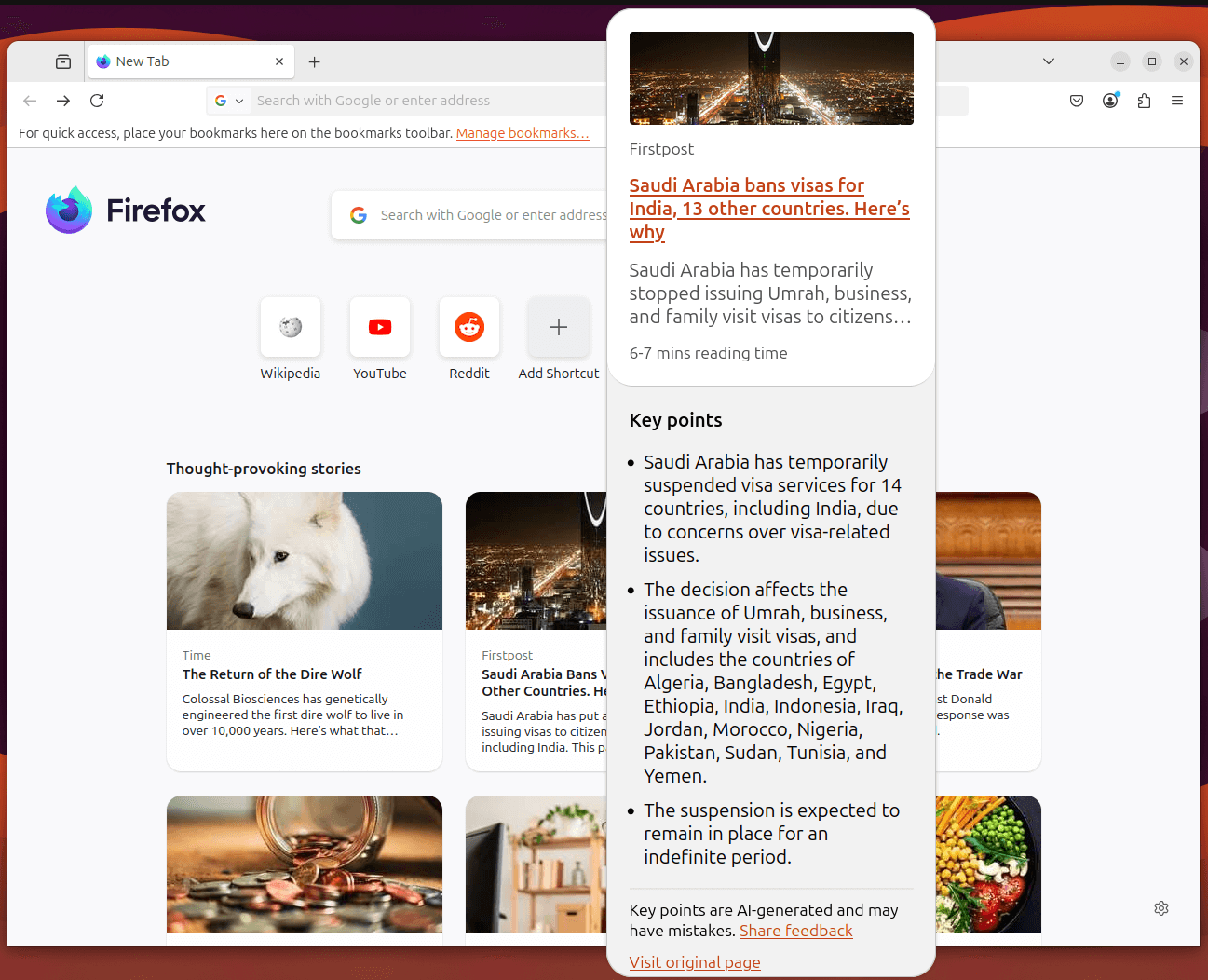Click the Share feedback link
Screen dimensions: 1208x980
click(795, 930)
